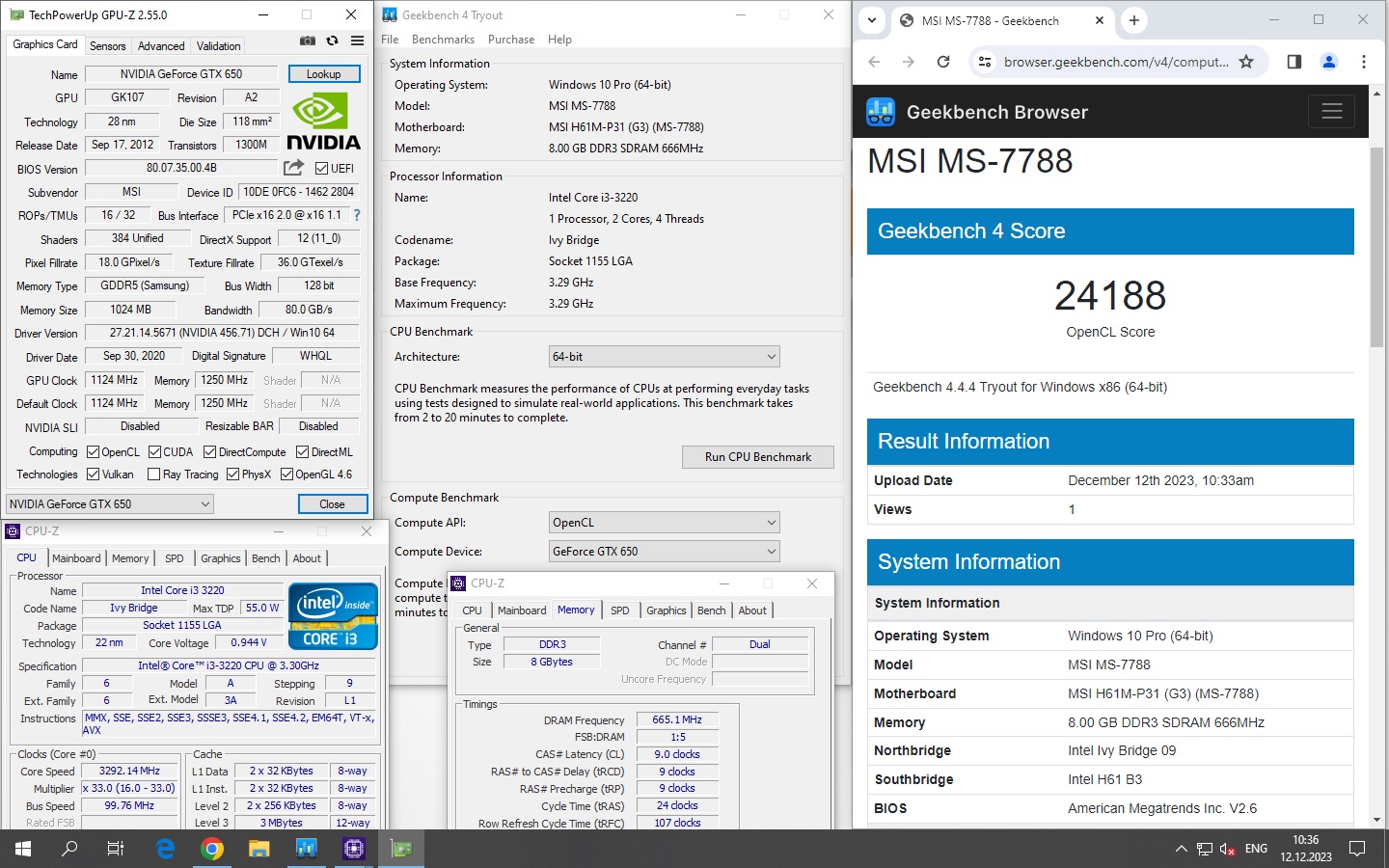
Task: Toggle the PhysX checkbox
Action: [x=232, y=474]
